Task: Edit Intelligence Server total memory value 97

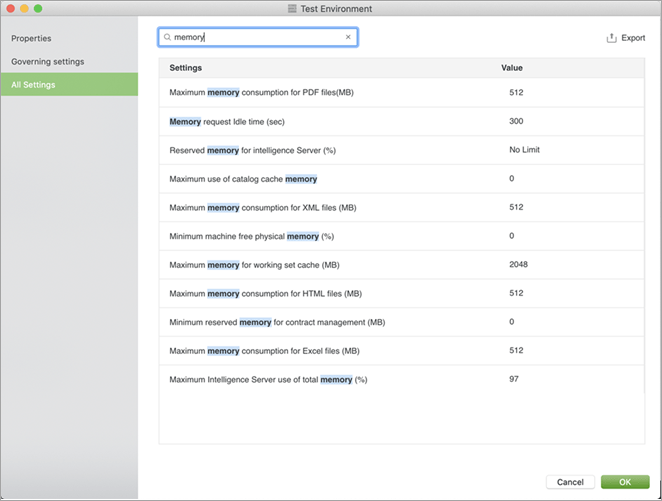Action: (x=514, y=380)
